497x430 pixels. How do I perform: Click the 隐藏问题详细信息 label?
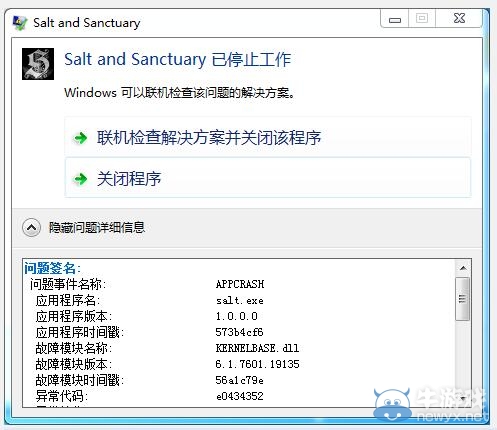click(x=97, y=228)
